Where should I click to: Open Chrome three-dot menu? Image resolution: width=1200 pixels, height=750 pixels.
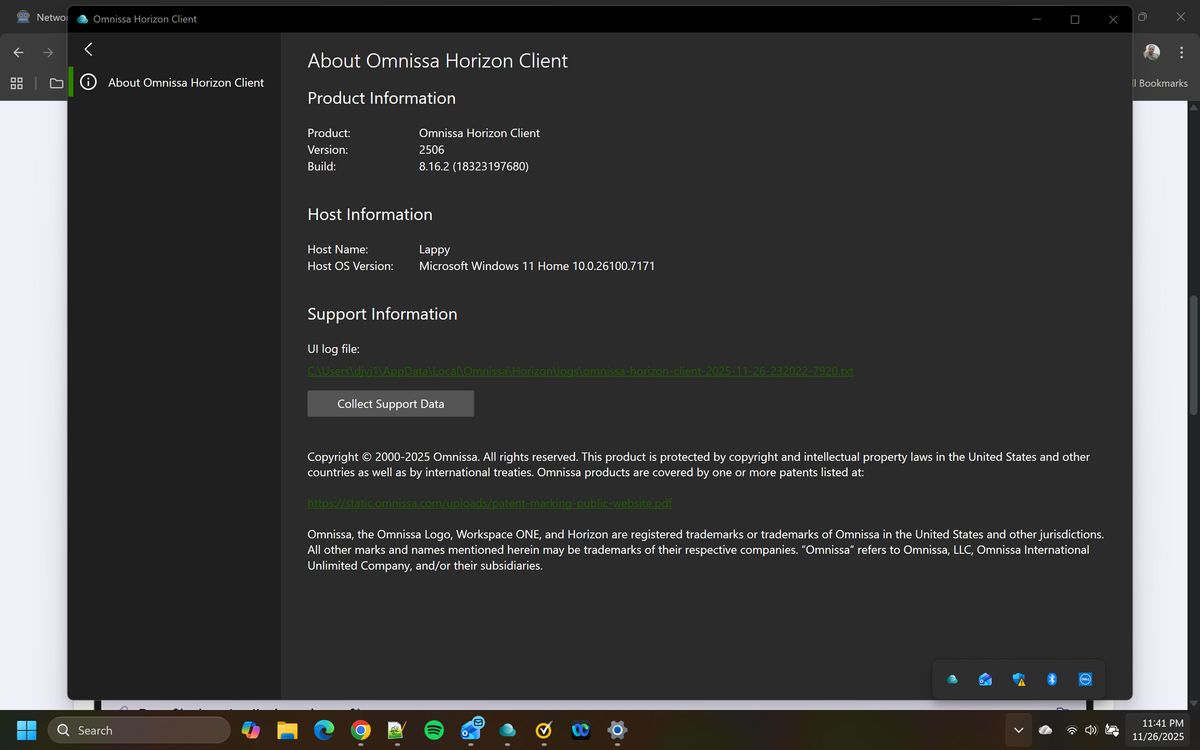[x=1181, y=52]
